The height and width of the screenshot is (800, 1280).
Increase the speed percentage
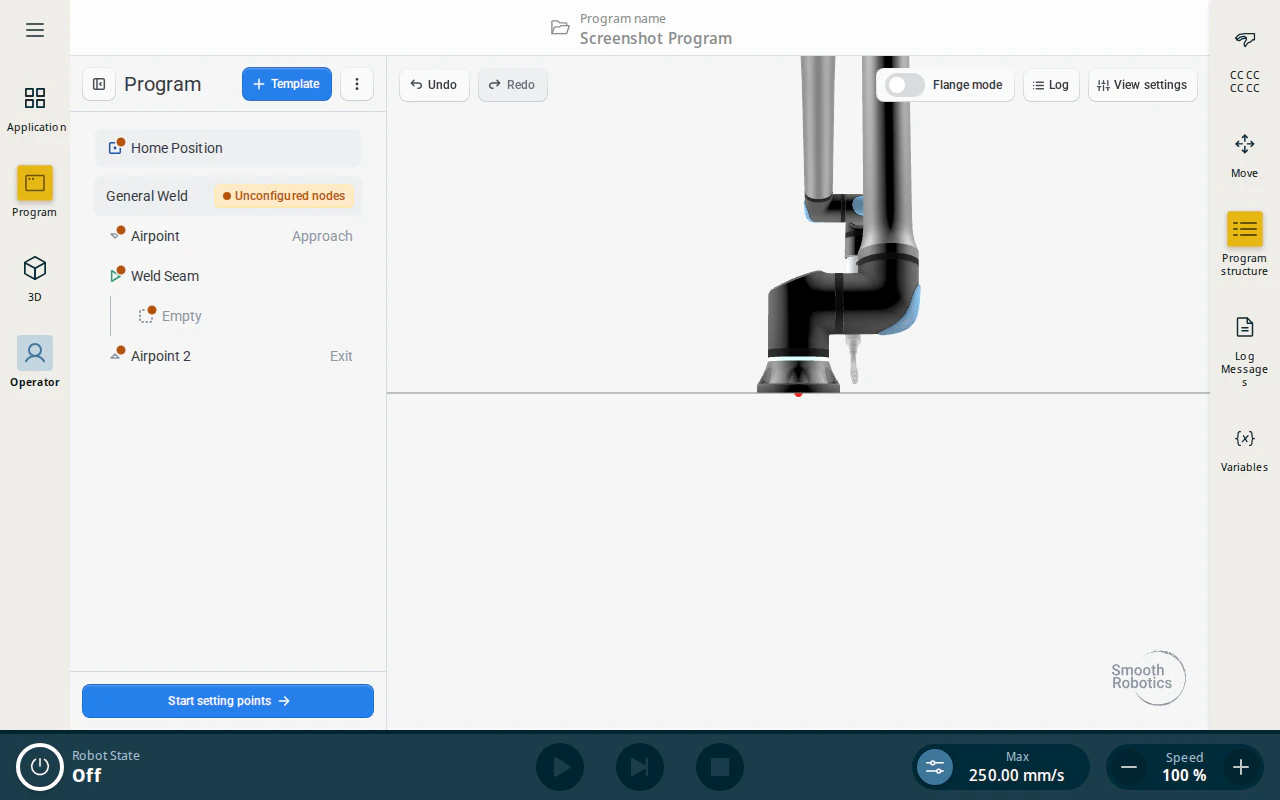click(1241, 767)
